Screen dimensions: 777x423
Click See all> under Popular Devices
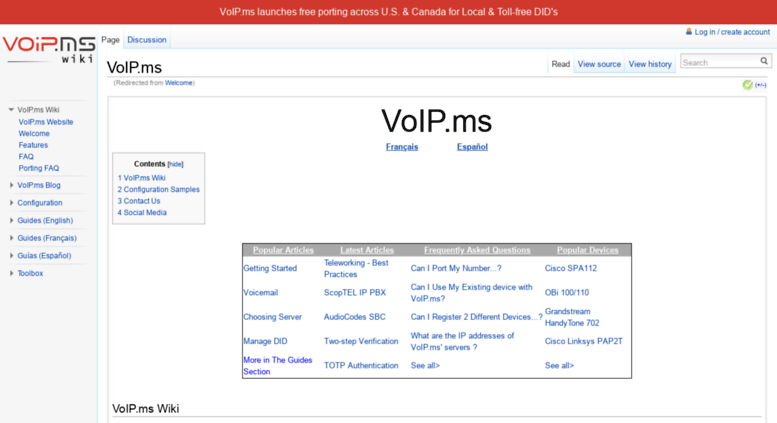tap(559, 366)
